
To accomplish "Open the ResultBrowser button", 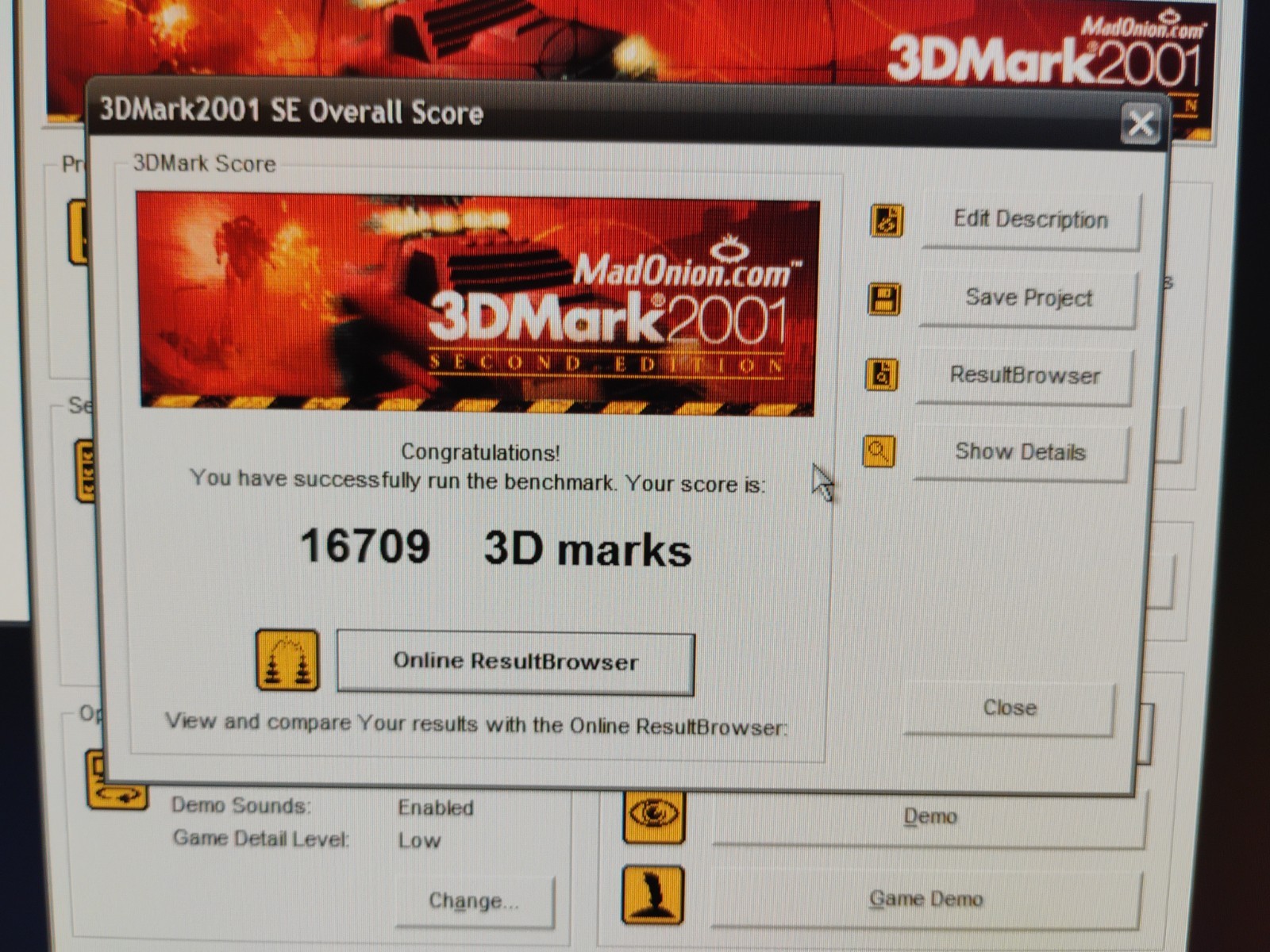I will pyautogui.click(x=1024, y=375).
